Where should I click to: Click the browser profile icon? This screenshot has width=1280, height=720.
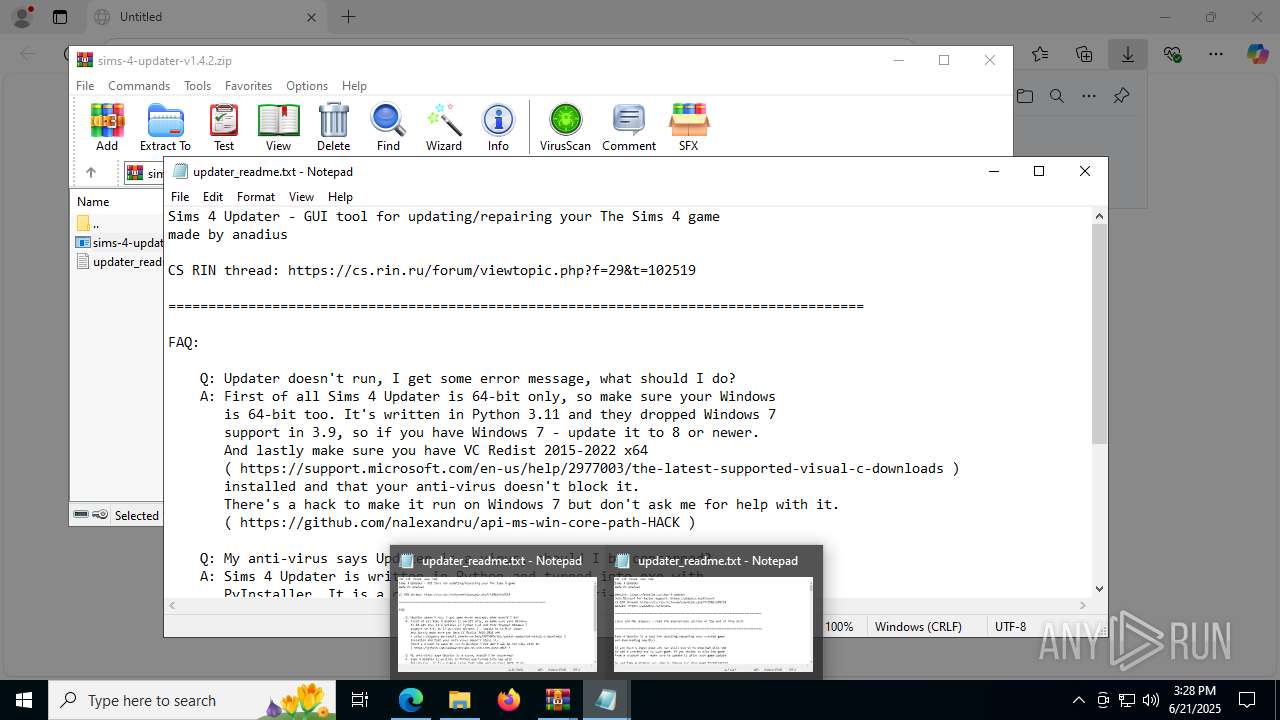pyautogui.click(x=21, y=17)
